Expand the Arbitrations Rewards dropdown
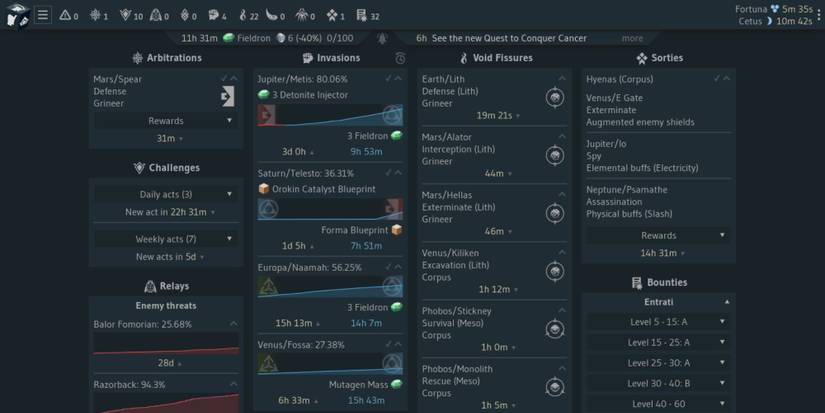This screenshot has width=825, height=413. pyautogui.click(x=166, y=120)
